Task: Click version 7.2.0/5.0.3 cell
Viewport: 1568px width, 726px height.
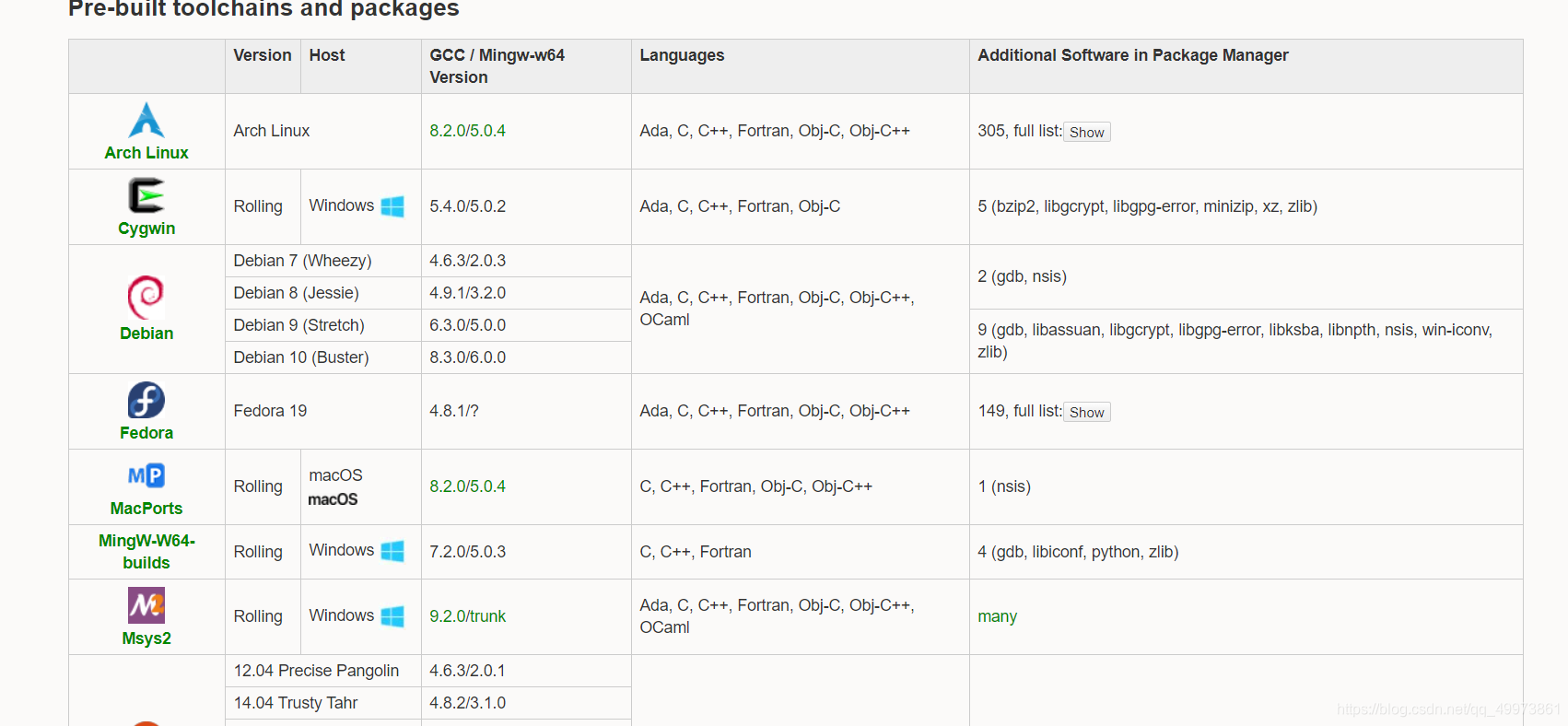Action: [526, 552]
